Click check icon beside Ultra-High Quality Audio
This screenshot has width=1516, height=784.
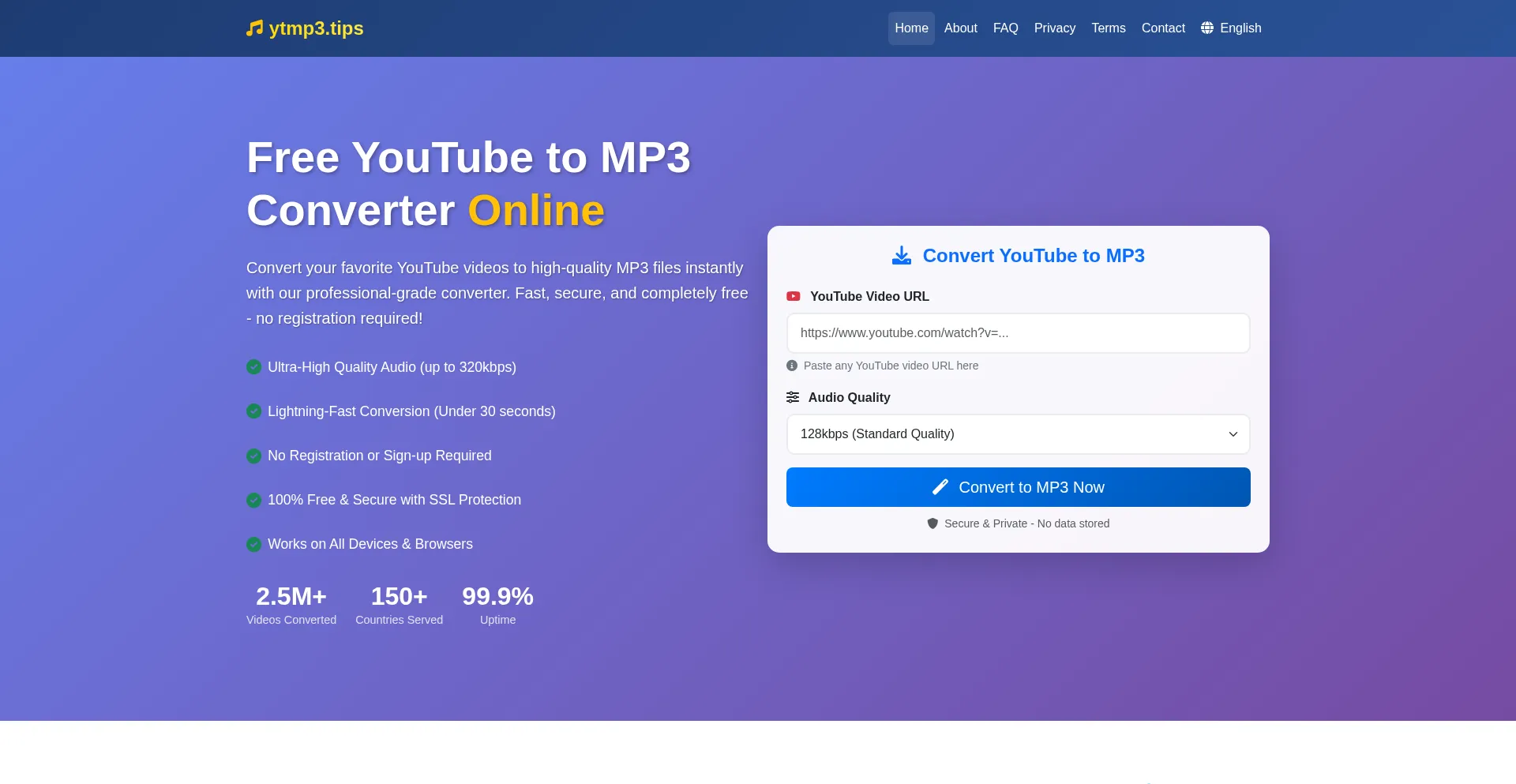pos(253,367)
